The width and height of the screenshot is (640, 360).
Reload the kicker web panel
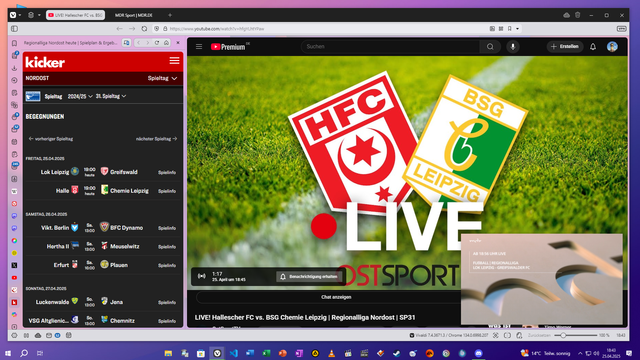point(157,42)
